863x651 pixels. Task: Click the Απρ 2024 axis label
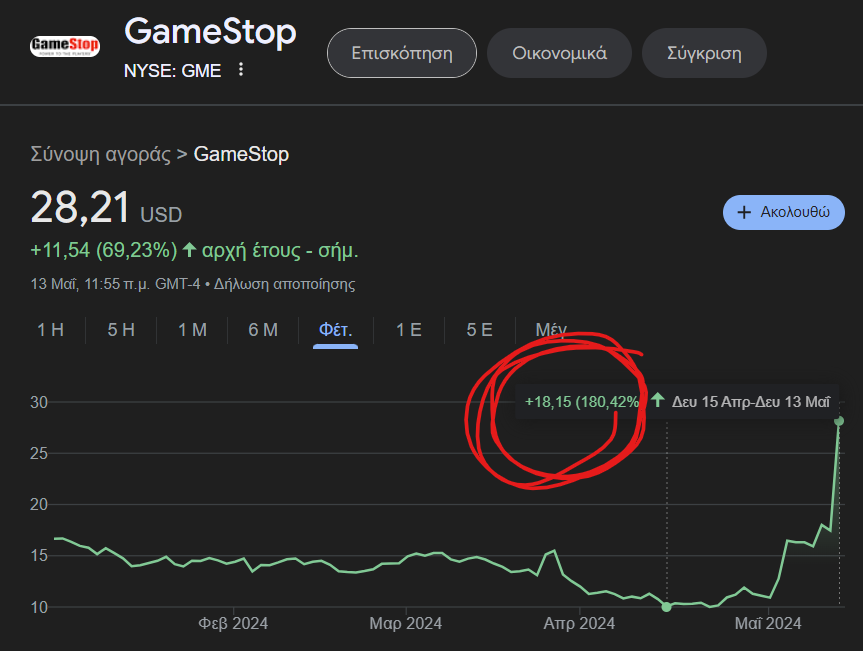(x=579, y=623)
